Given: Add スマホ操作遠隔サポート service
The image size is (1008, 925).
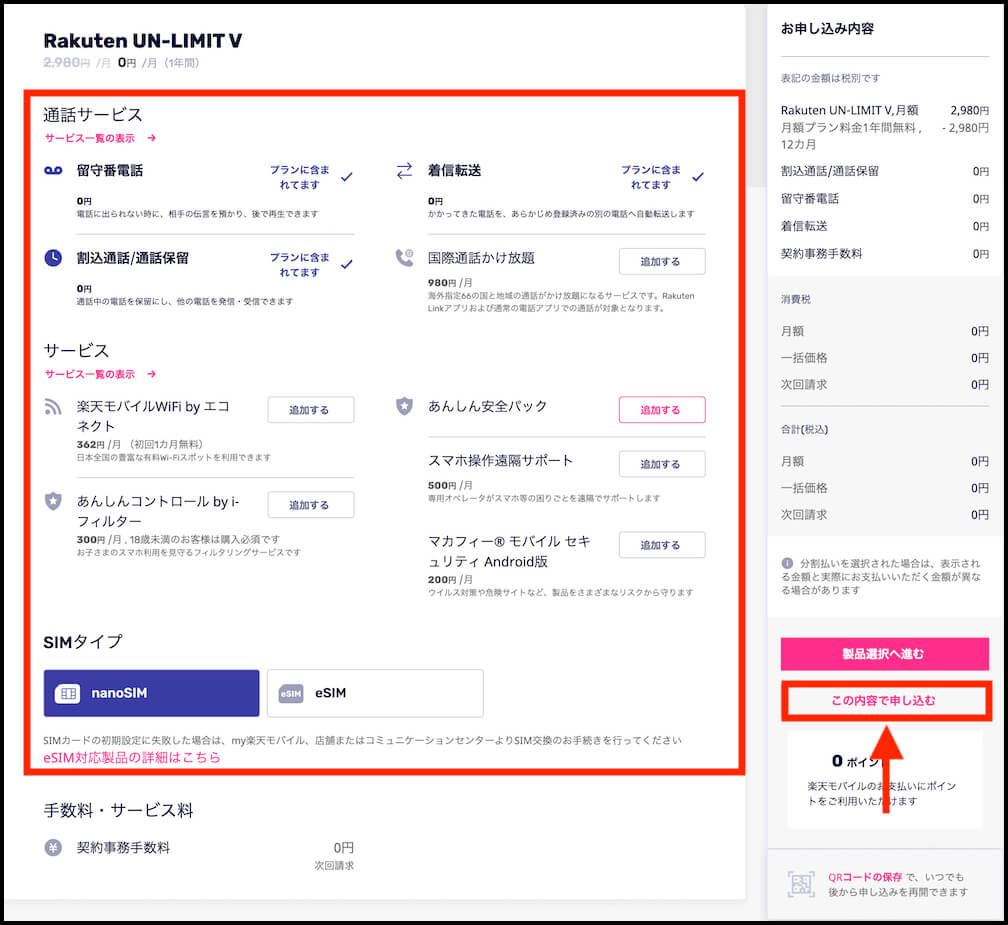Looking at the screenshot, I should [662, 463].
